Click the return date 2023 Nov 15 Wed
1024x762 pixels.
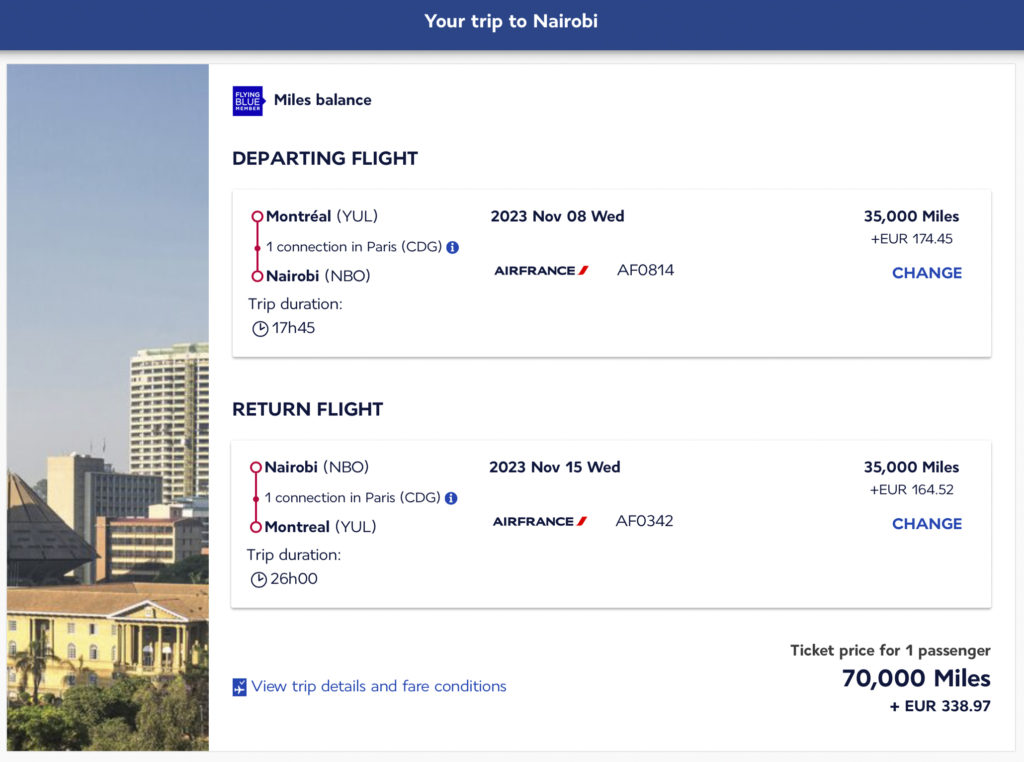(554, 467)
